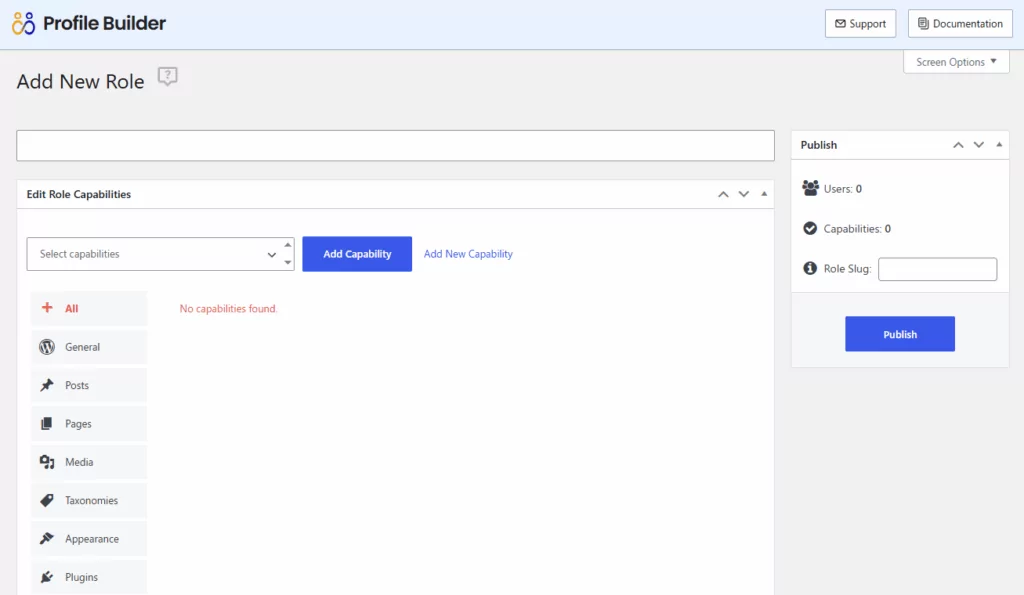Click the Role Slug info icon

(810, 269)
